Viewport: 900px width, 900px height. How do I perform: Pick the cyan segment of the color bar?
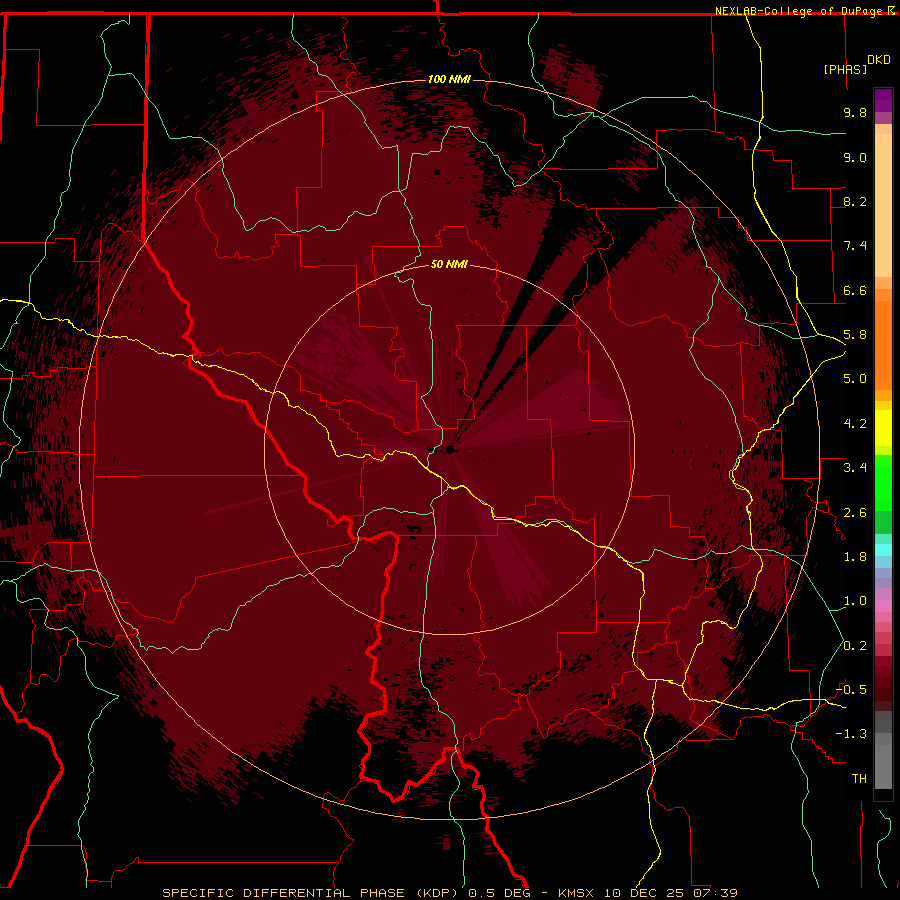(x=883, y=550)
